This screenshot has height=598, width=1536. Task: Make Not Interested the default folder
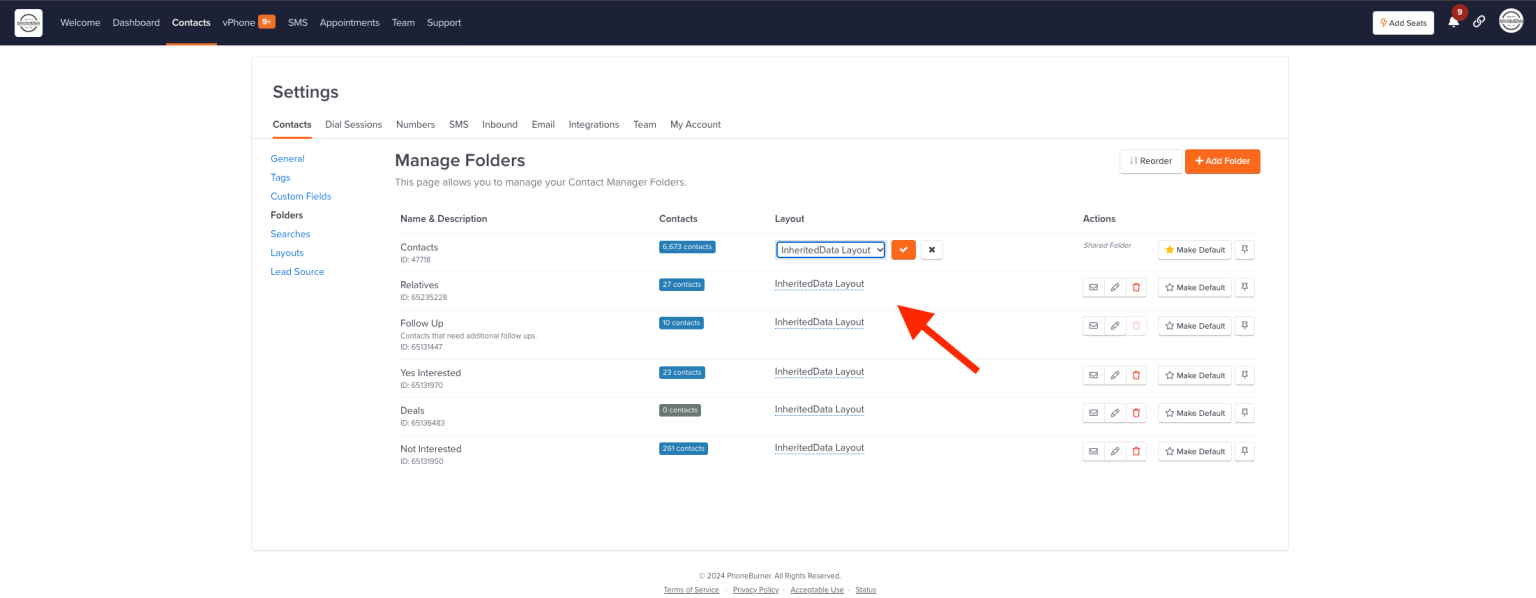click(1195, 451)
